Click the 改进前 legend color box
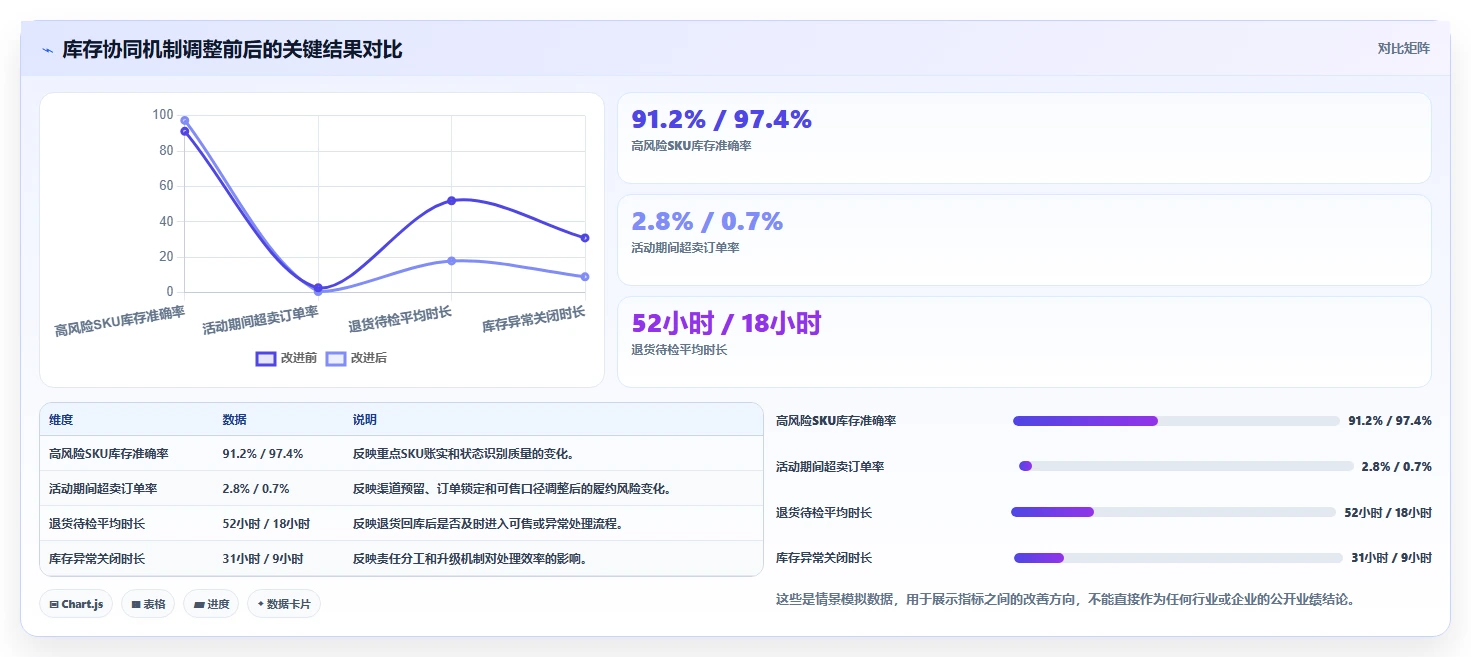This screenshot has width=1471, height=657. (266, 358)
